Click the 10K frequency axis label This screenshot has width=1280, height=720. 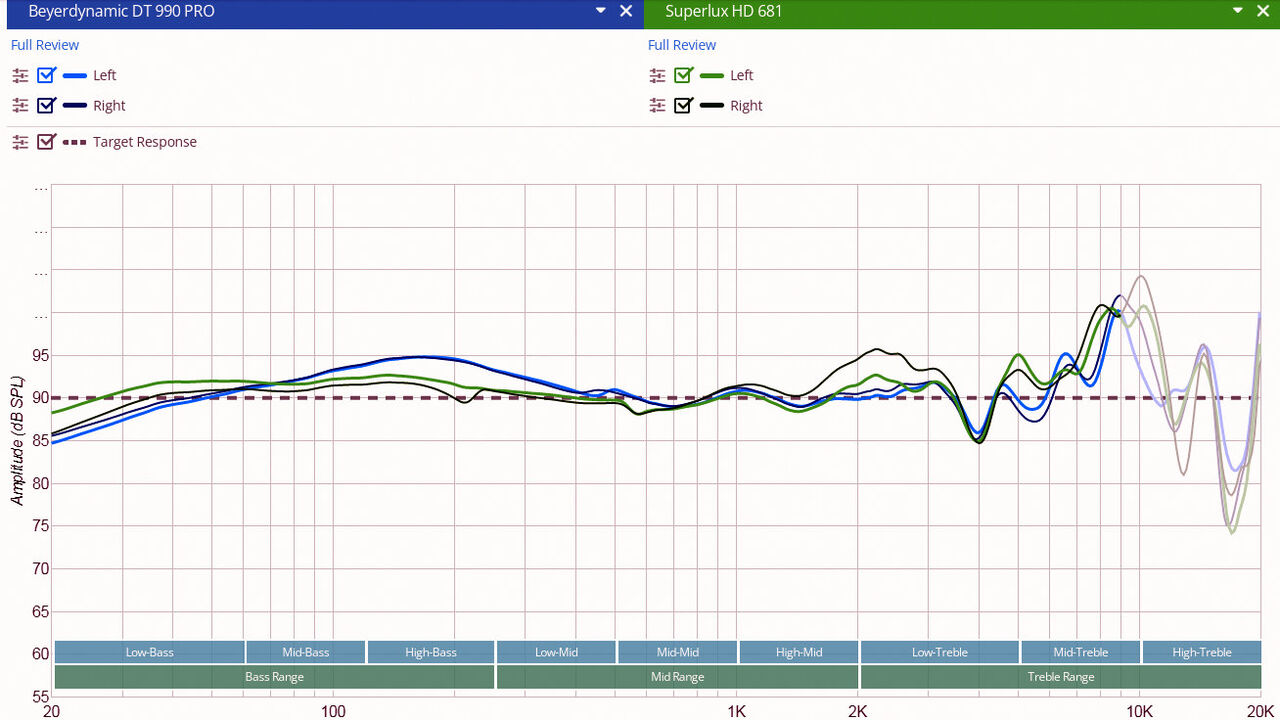pyautogui.click(x=1140, y=711)
